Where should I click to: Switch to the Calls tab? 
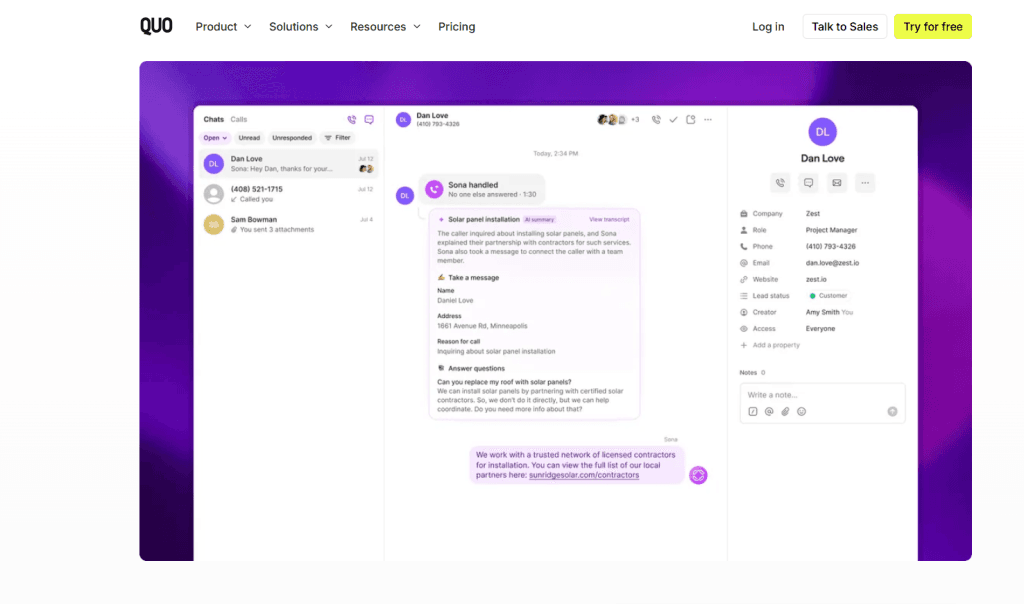pos(239,119)
